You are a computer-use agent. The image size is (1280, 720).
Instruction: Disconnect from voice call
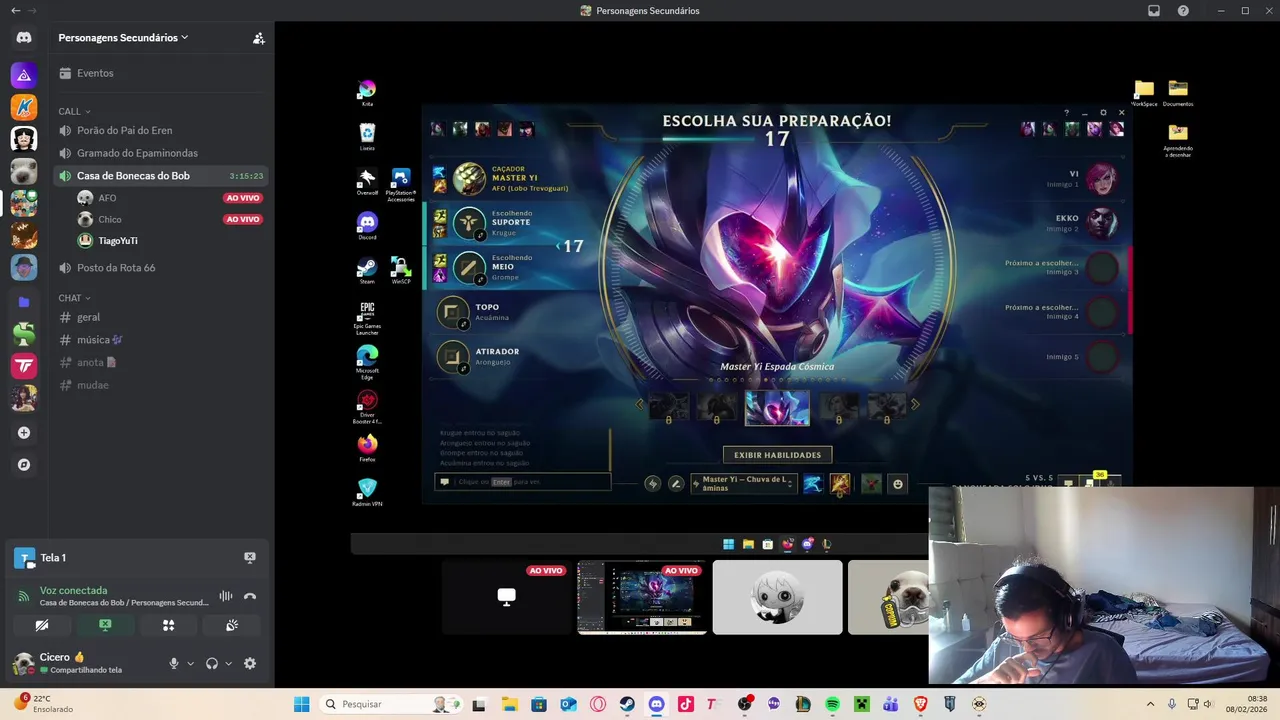[x=250, y=596]
